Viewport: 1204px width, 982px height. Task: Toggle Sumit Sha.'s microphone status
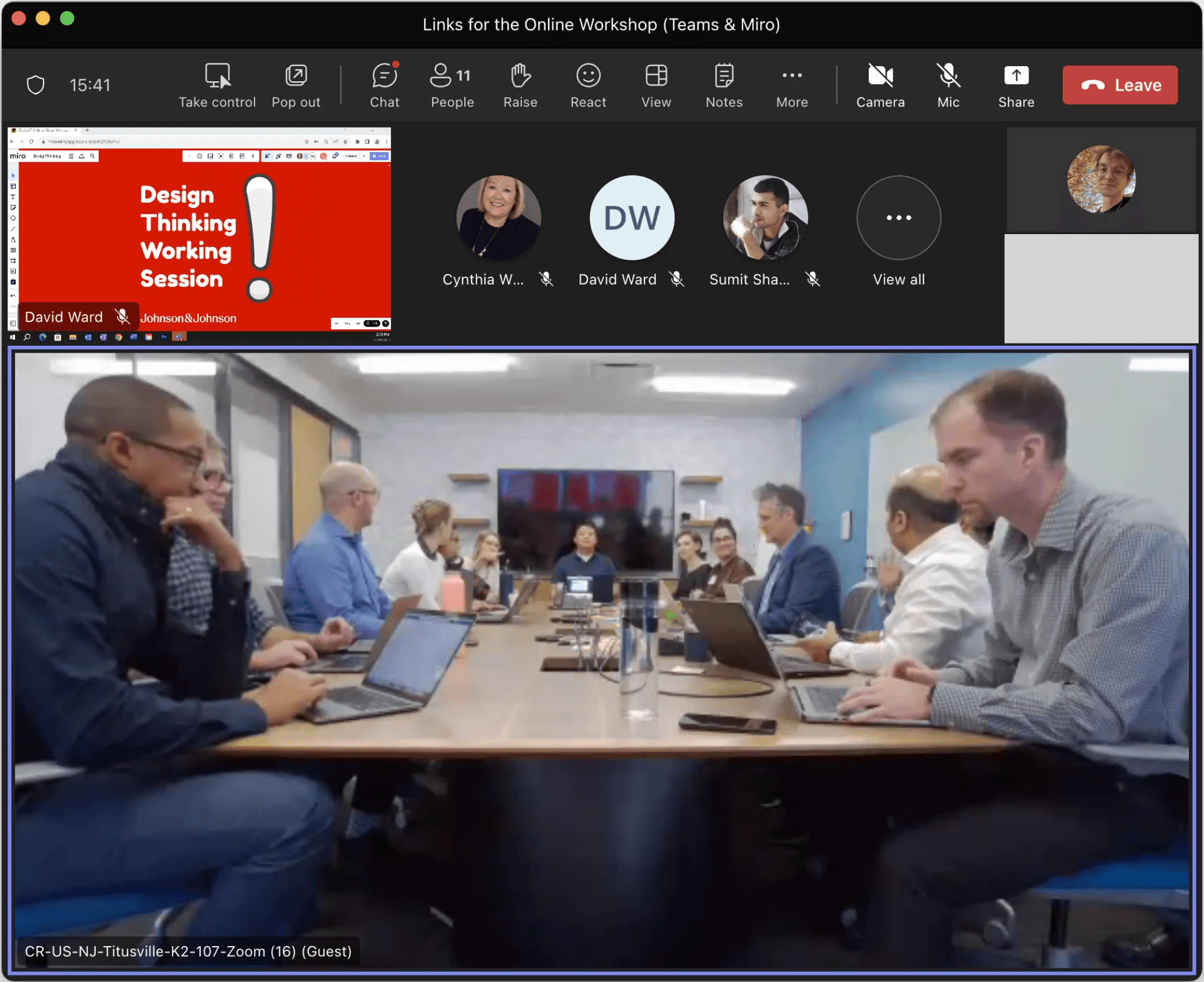point(813,279)
